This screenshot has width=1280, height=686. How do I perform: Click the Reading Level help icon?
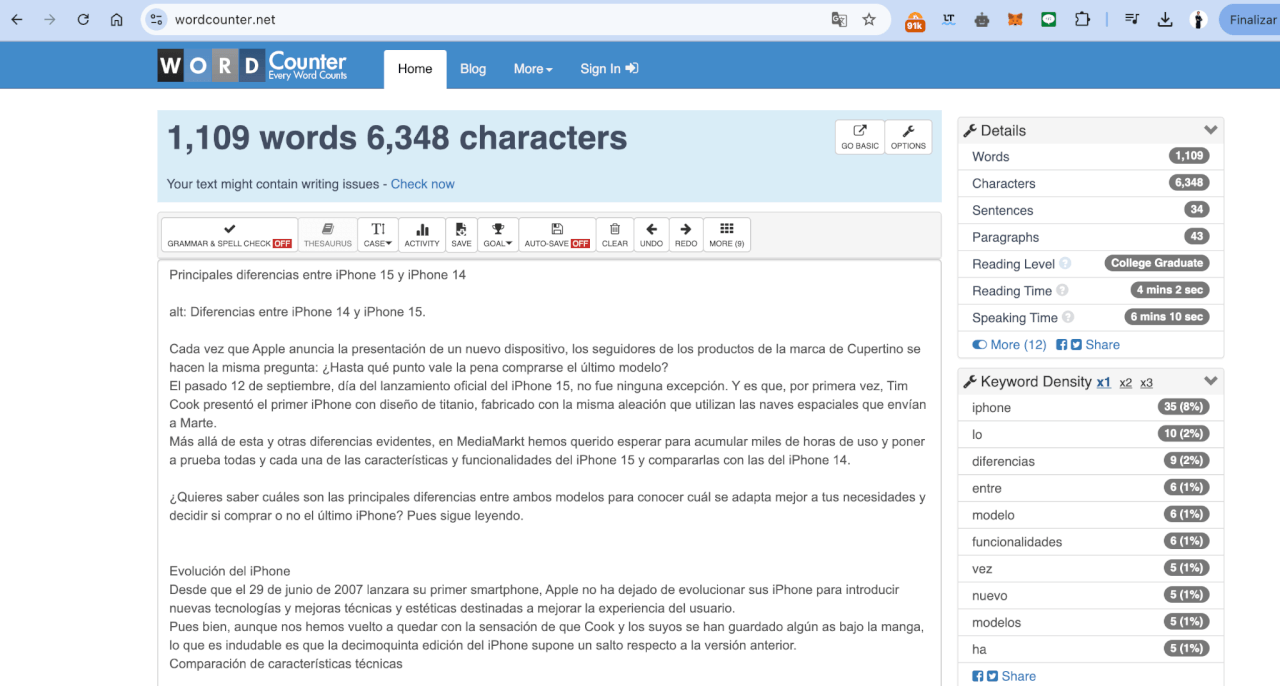pos(1065,264)
